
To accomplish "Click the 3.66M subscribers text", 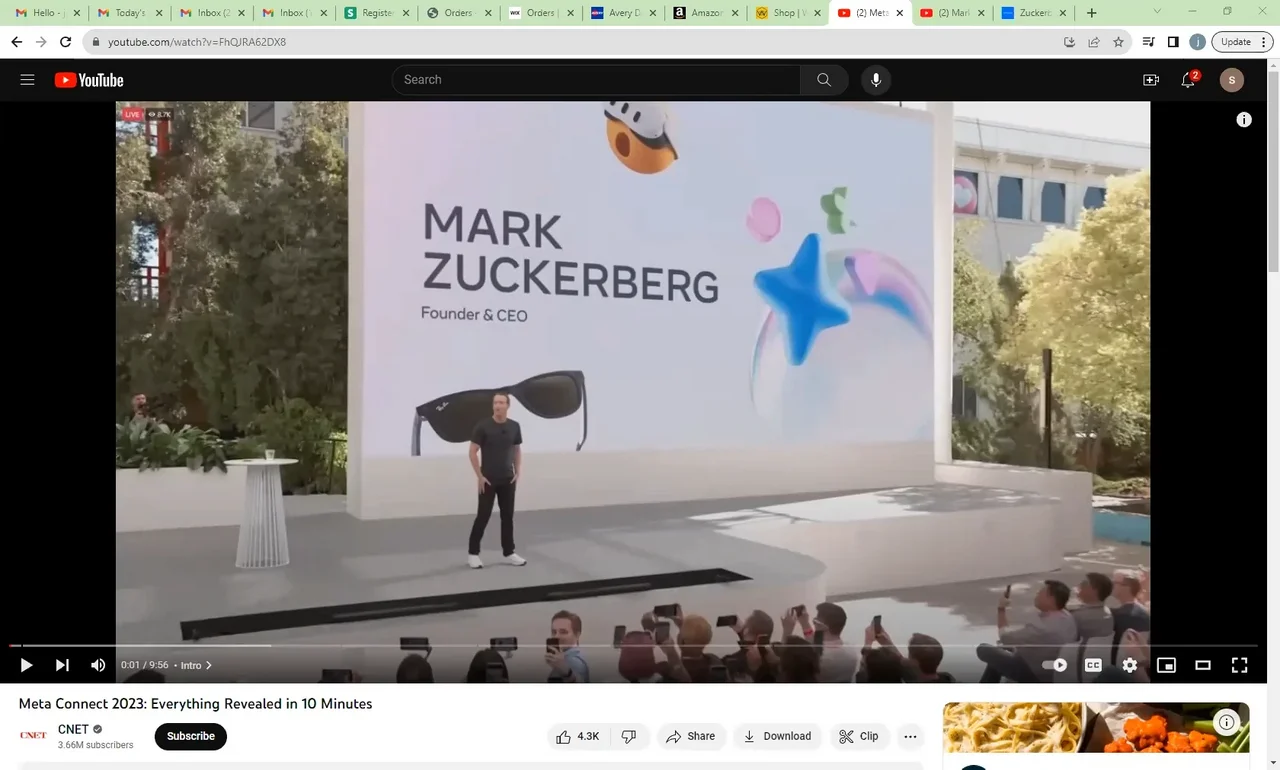I will pyautogui.click(x=96, y=745).
